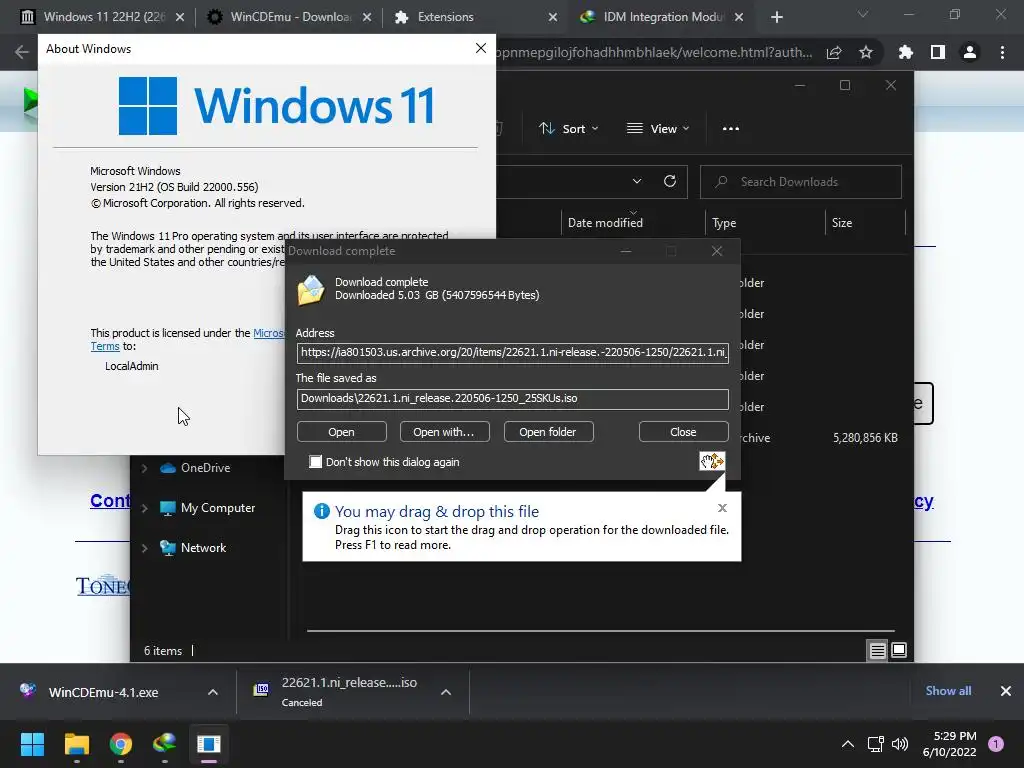Close the Extensions browser tab
The image size is (1024, 768).
[x=552, y=17]
